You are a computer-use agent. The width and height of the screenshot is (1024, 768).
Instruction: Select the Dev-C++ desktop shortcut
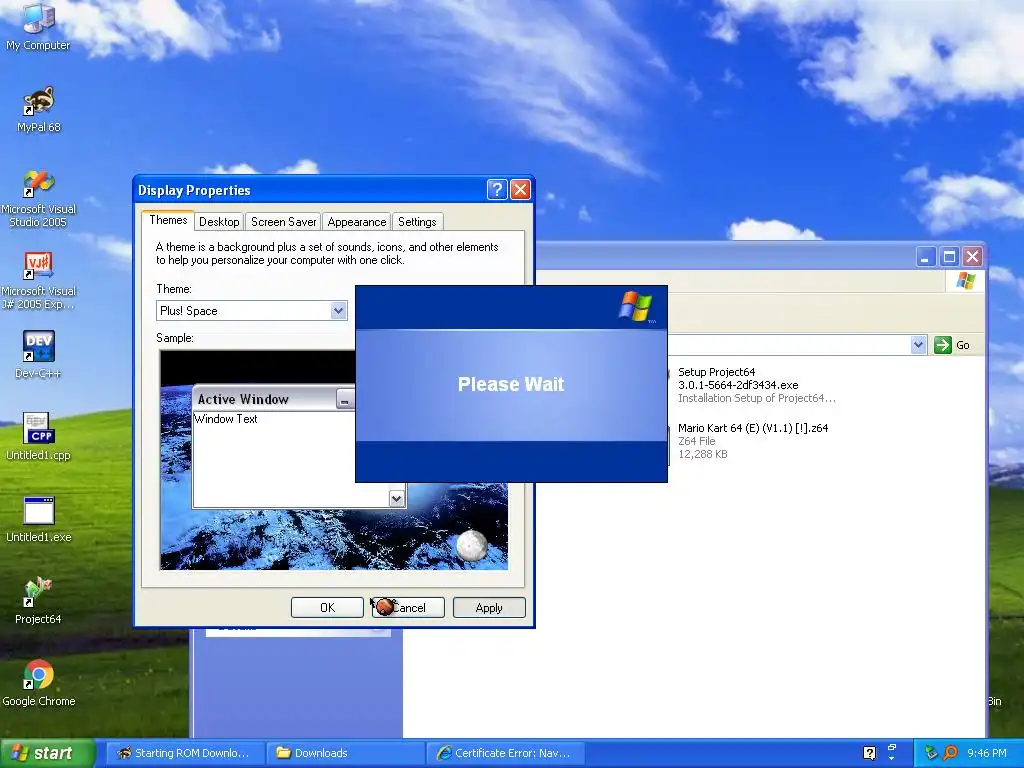pos(39,355)
